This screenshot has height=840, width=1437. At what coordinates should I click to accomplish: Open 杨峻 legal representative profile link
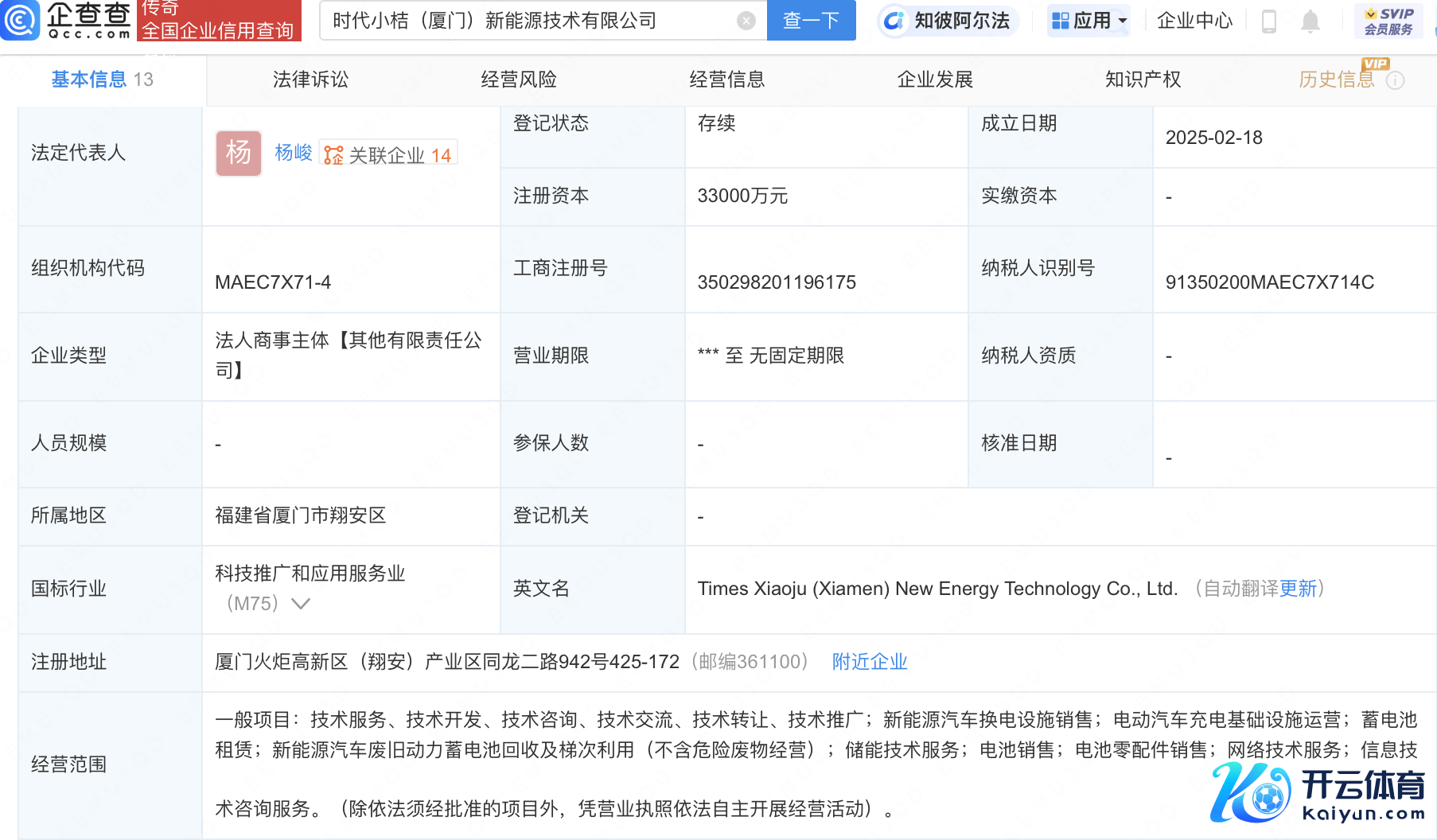click(293, 153)
